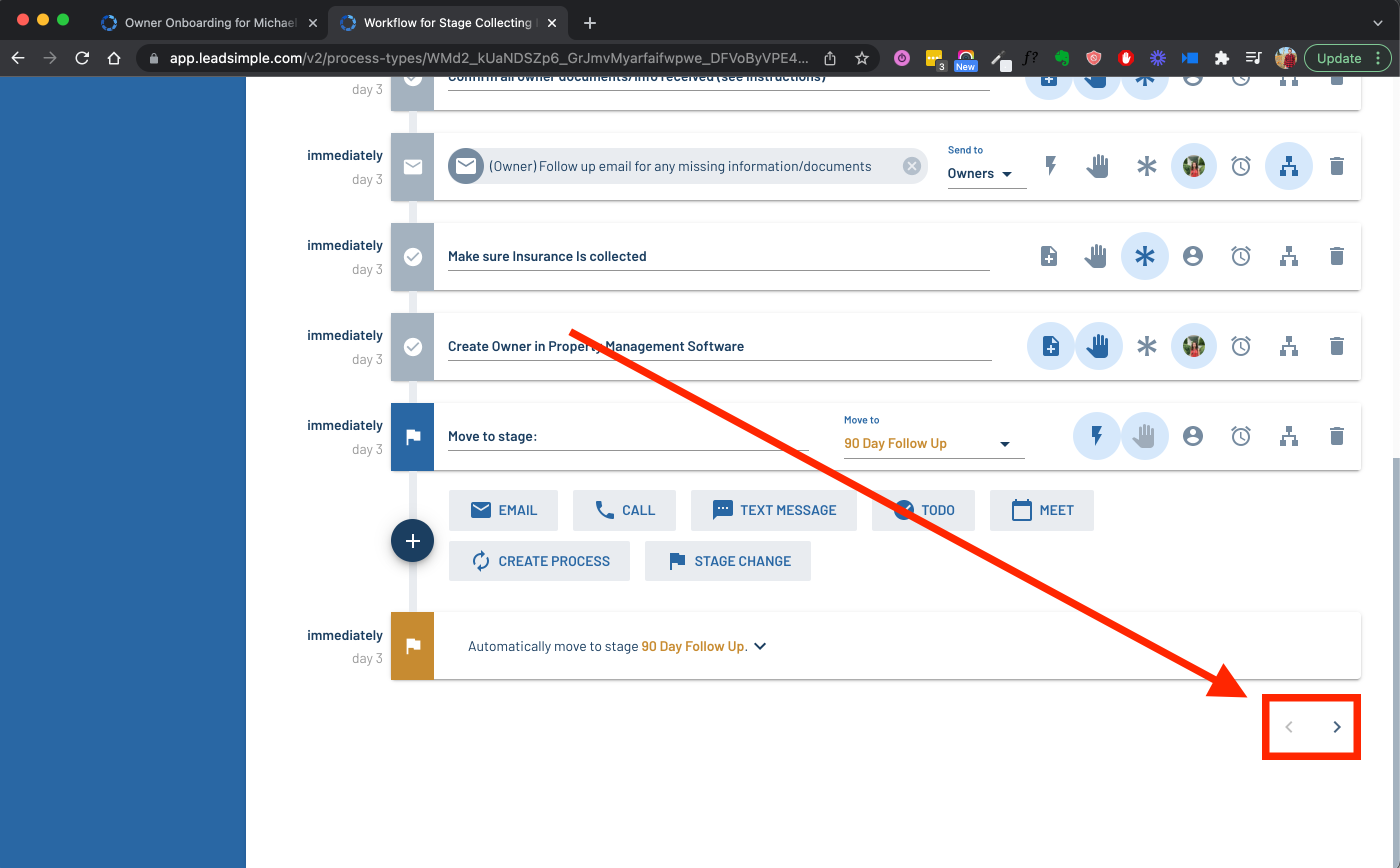This screenshot has height=868, width=1400.
Task: Assign person on Move to stage row
Action: pos(1193,435)
